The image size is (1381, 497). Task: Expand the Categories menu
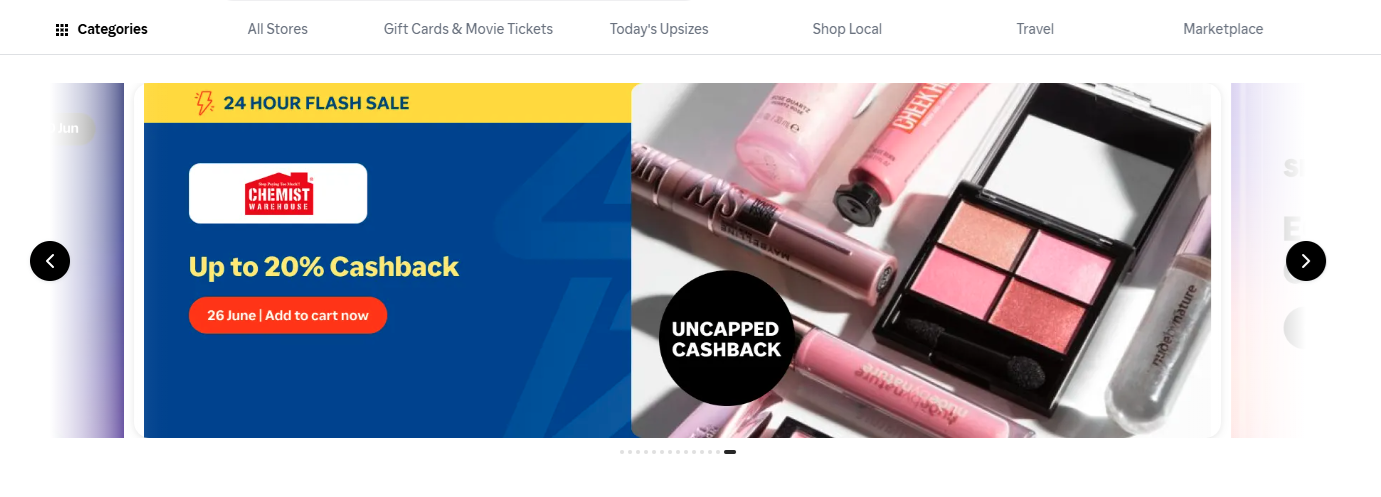click(x=101, y=30)
